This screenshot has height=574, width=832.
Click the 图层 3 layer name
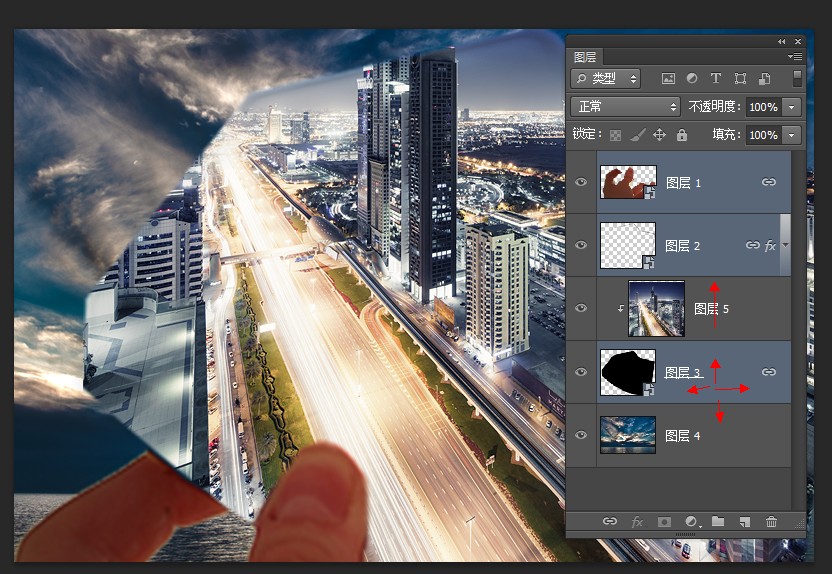683,372
